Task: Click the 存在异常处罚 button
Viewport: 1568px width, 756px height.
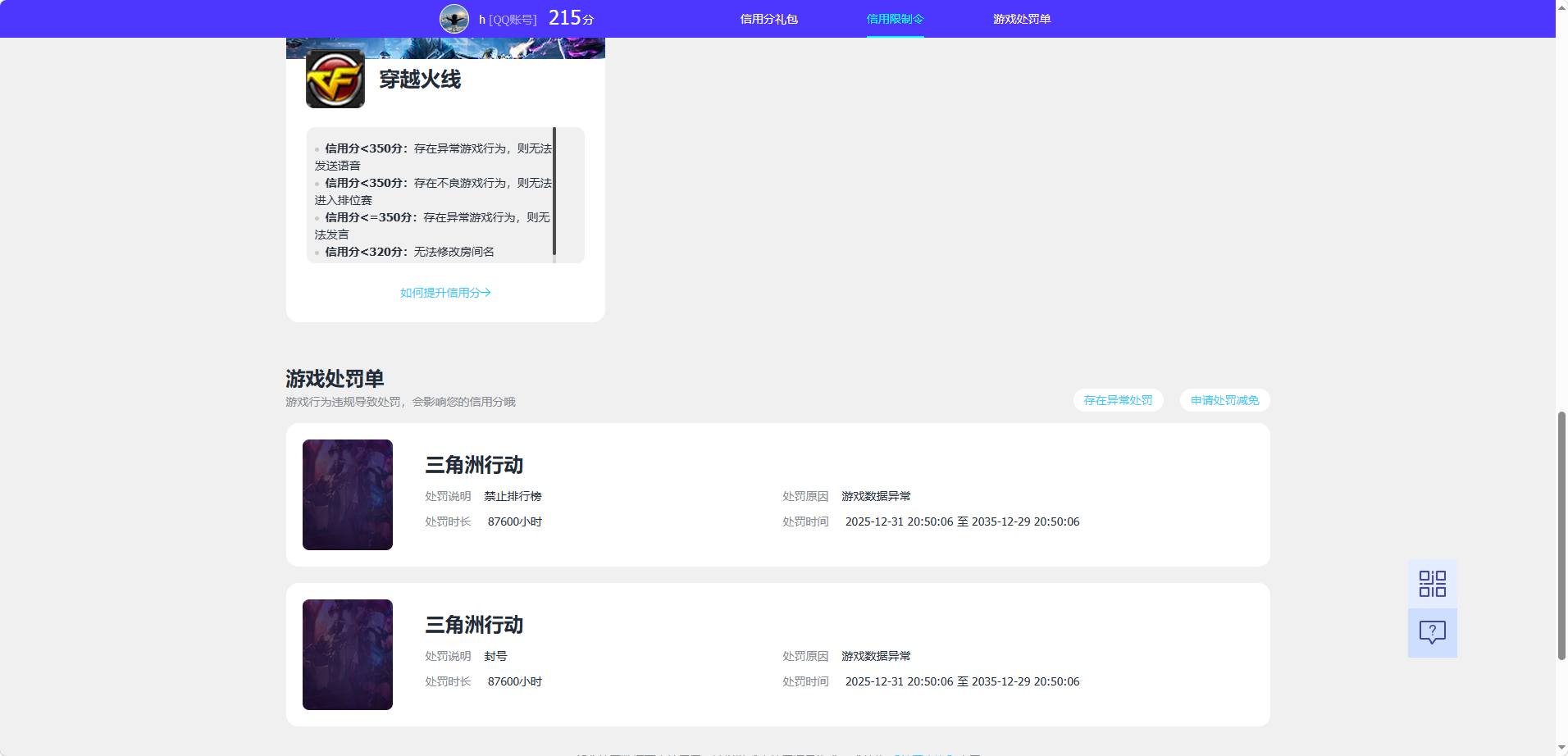Action: click(1119, 400)
